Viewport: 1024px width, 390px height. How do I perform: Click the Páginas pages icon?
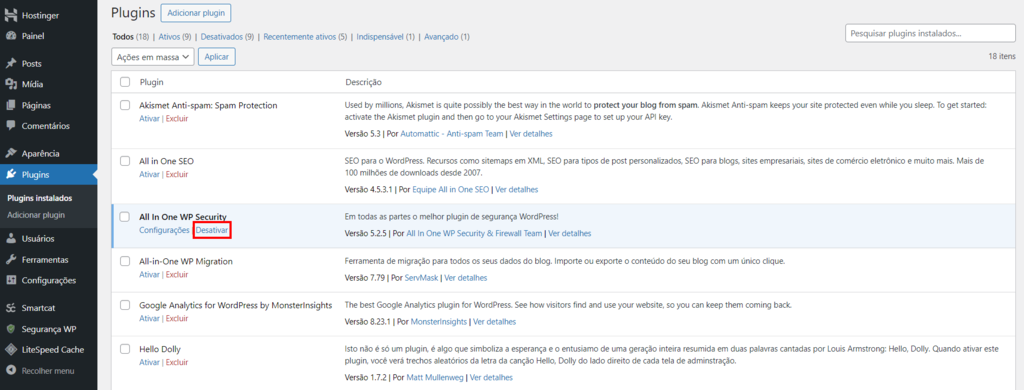pyautogui.click(x=10, y=105)
